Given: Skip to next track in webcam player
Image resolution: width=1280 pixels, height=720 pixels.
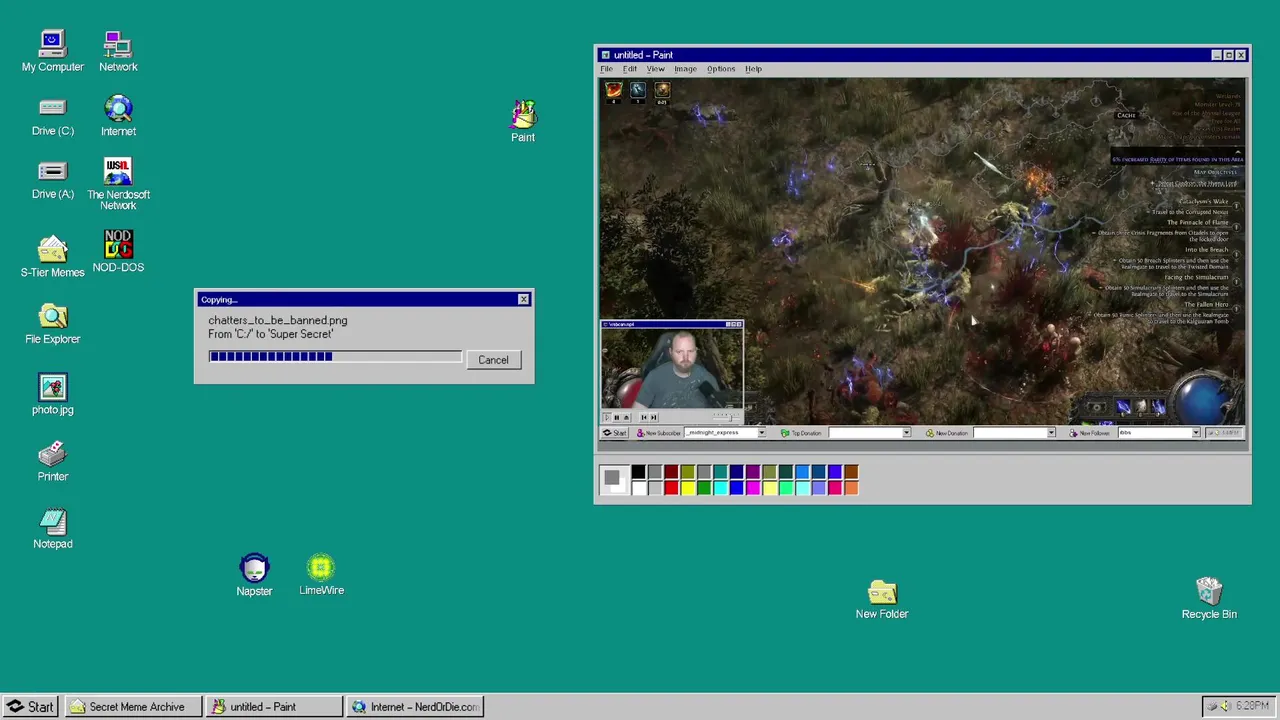Looking at the screenshot, I should pos(653,417).
